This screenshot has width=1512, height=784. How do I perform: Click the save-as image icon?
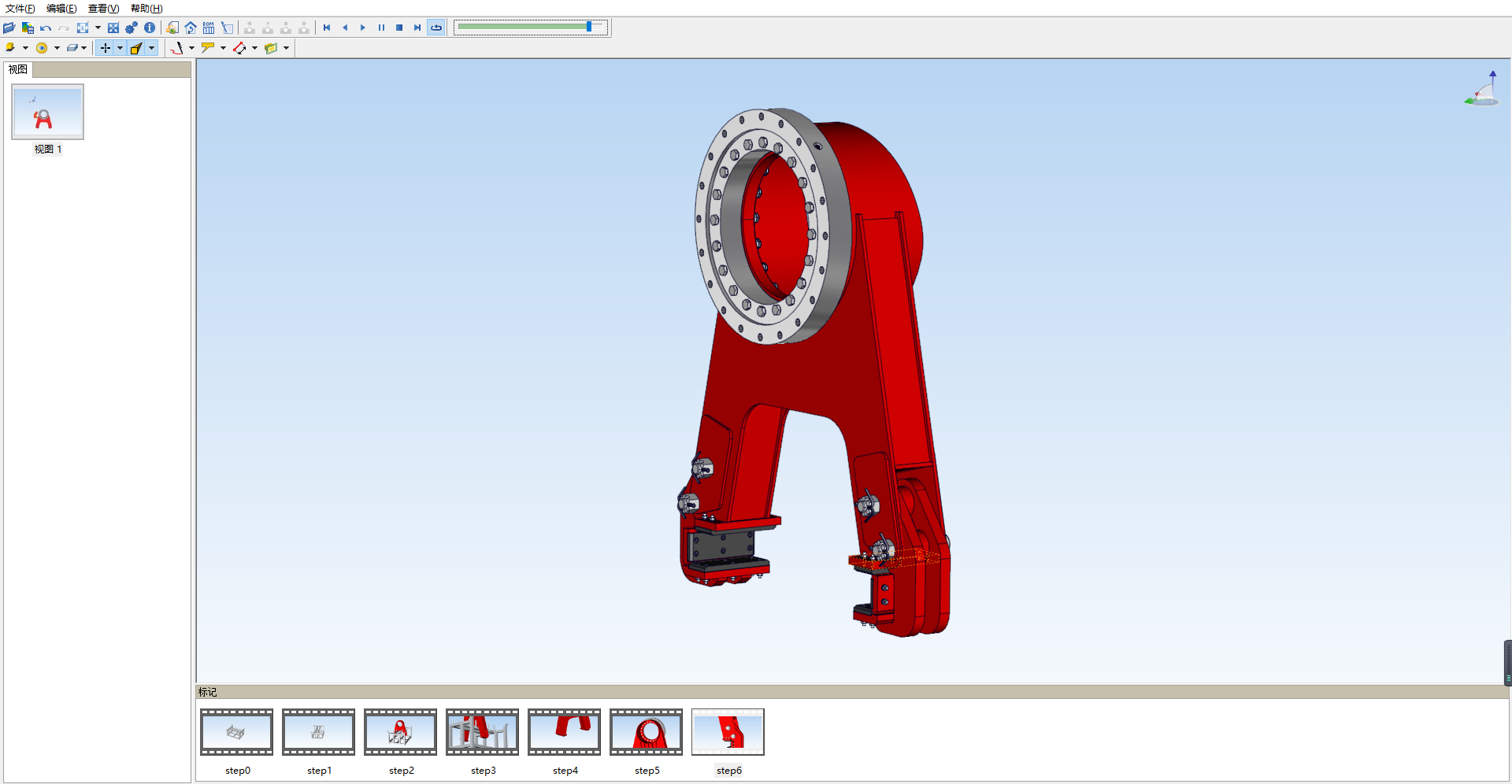[28, 28]
